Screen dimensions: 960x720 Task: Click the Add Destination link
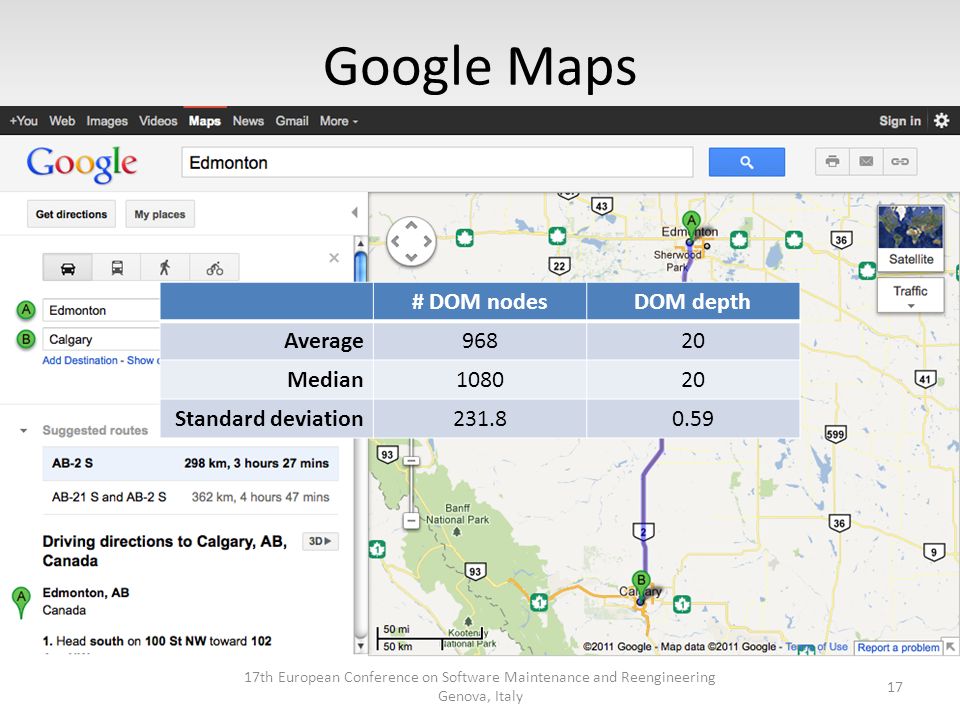click(80, 361)
